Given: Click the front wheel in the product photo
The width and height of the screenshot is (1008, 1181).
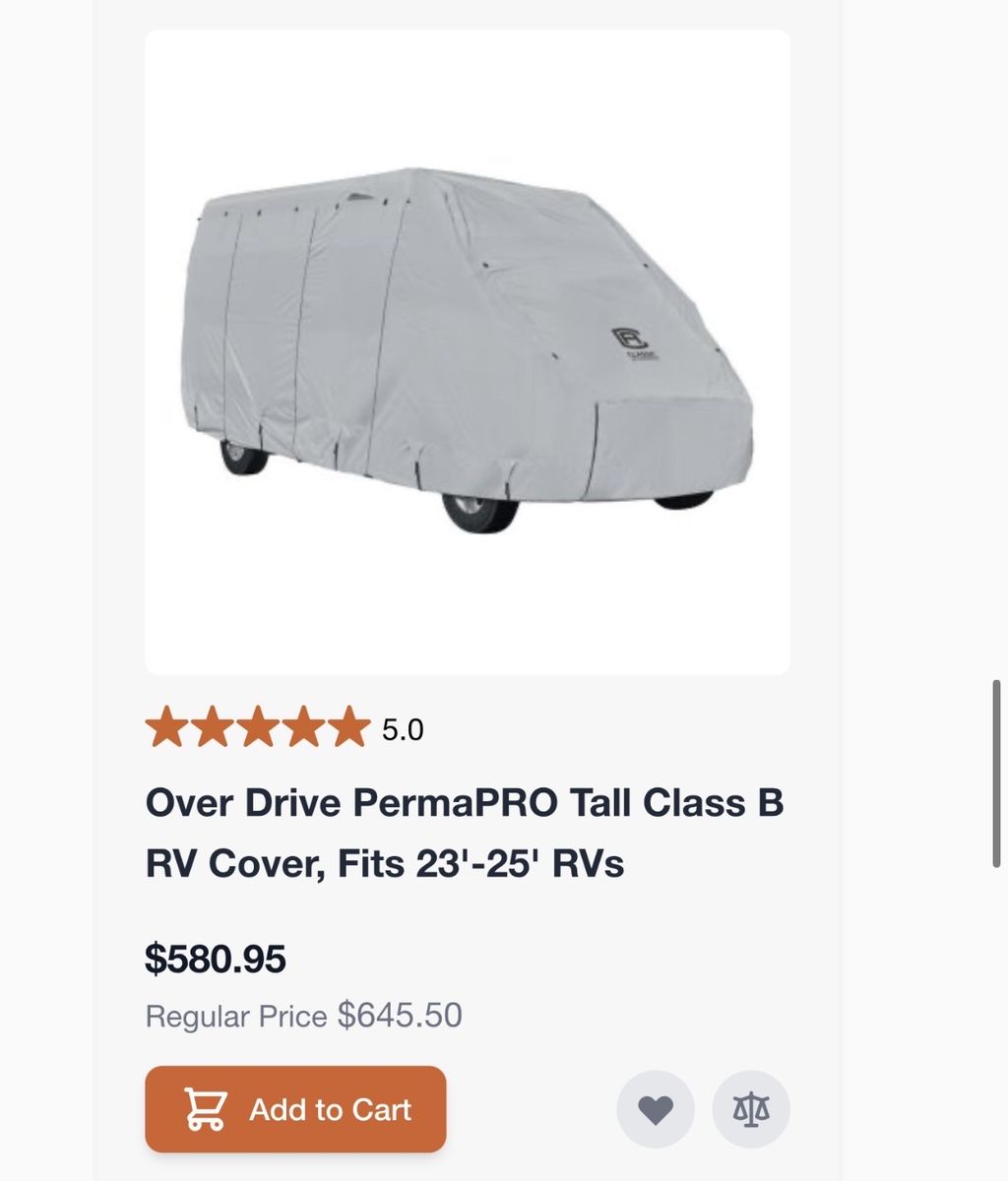Looking at the screenshot, I should [479, 512].
